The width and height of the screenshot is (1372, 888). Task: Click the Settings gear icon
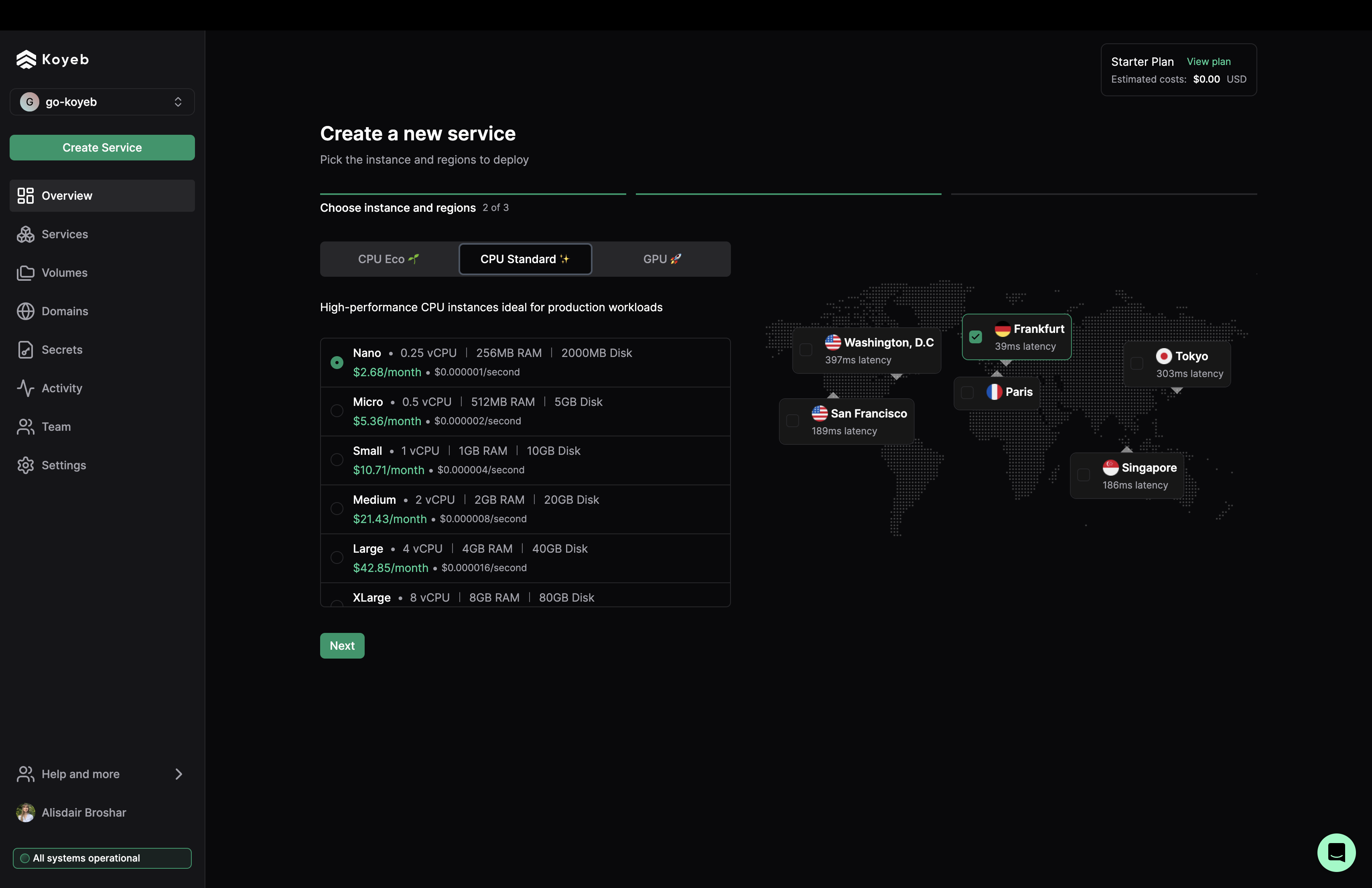click(x=25, y=465)
